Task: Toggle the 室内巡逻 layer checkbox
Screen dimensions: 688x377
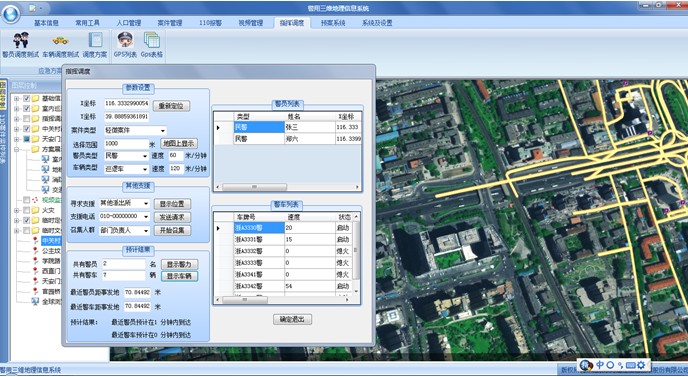Action: click(x=27, y=108)
